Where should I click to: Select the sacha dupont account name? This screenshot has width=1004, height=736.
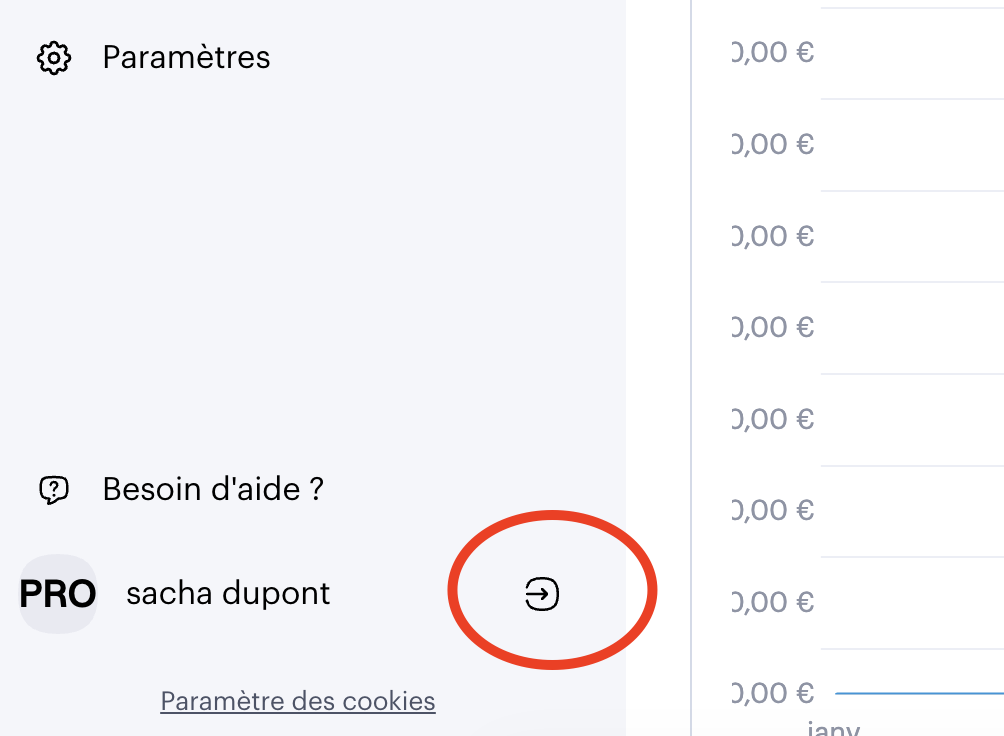tap(228, 594)
